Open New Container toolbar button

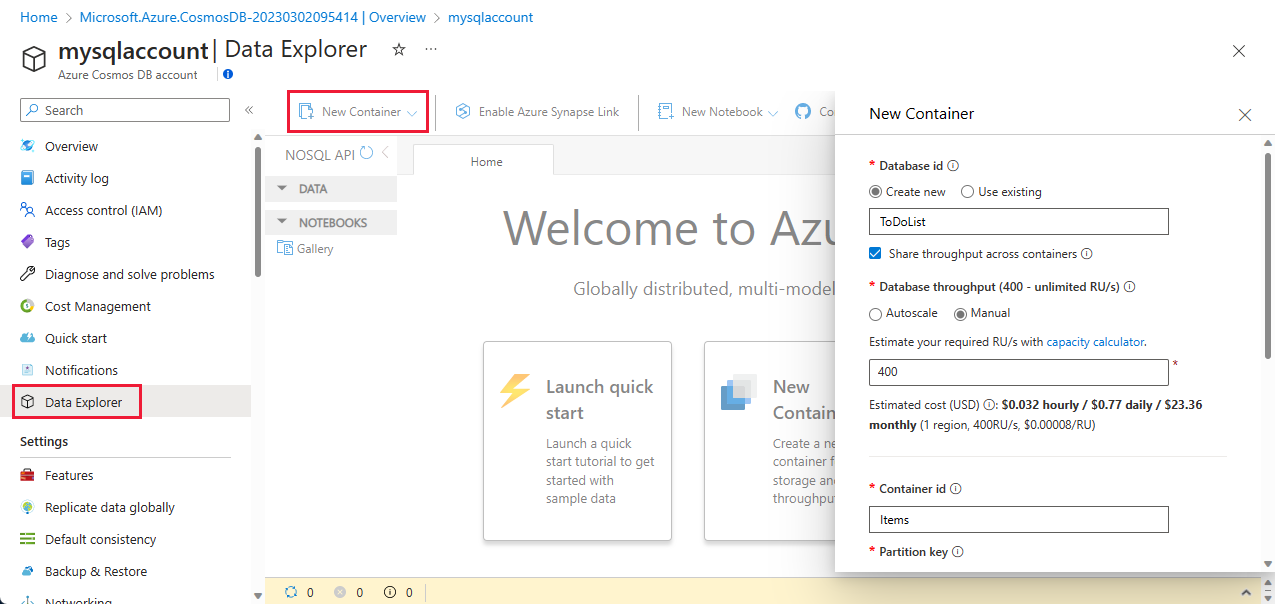[359, 112]
